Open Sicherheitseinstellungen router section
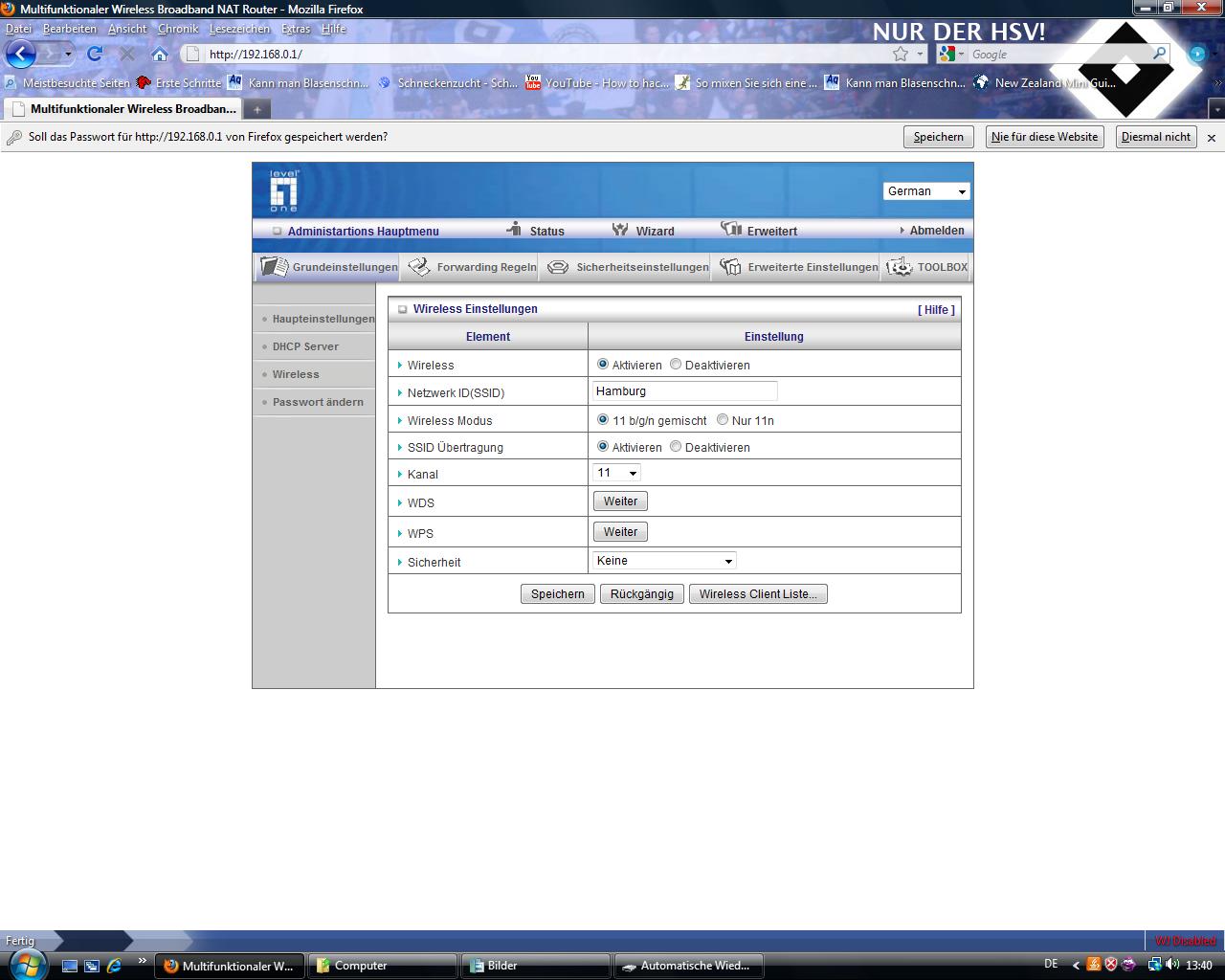Screen dimensions: 1225x980 (628, 267)
